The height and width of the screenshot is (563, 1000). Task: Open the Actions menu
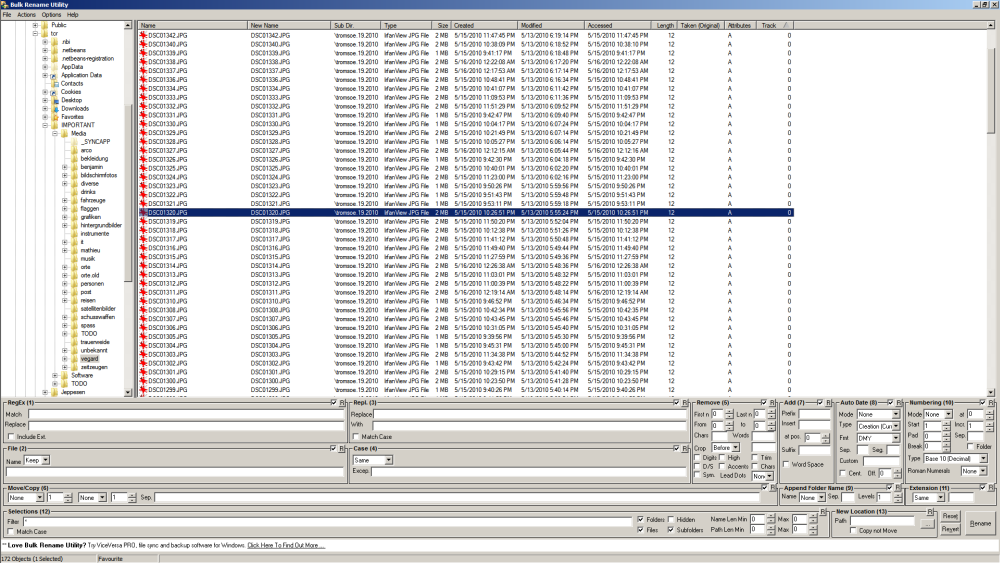tap(26, 15)
